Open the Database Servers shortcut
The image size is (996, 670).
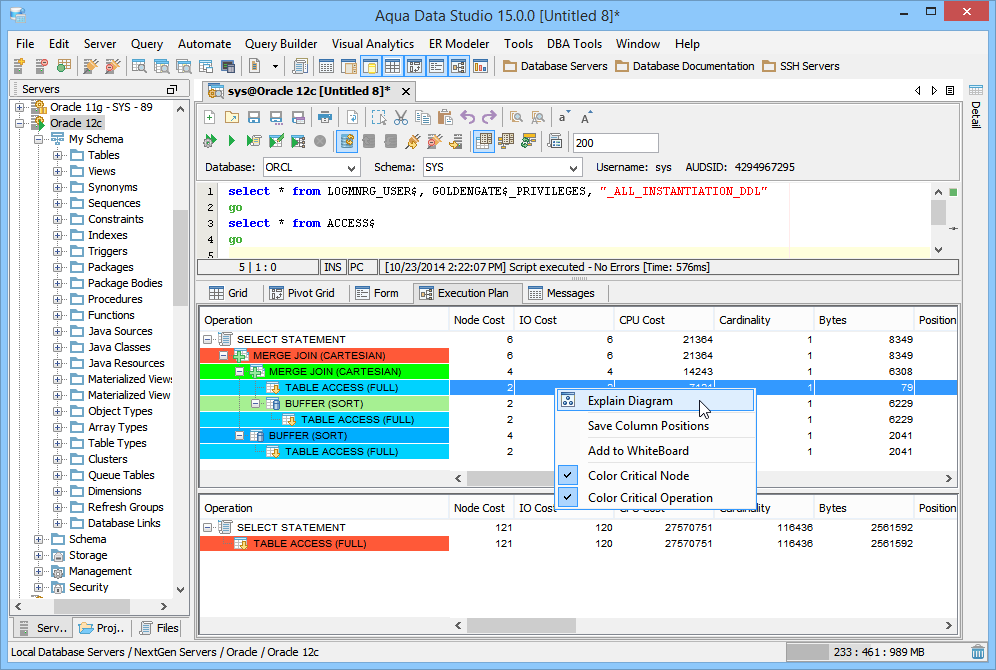(555, 66)
